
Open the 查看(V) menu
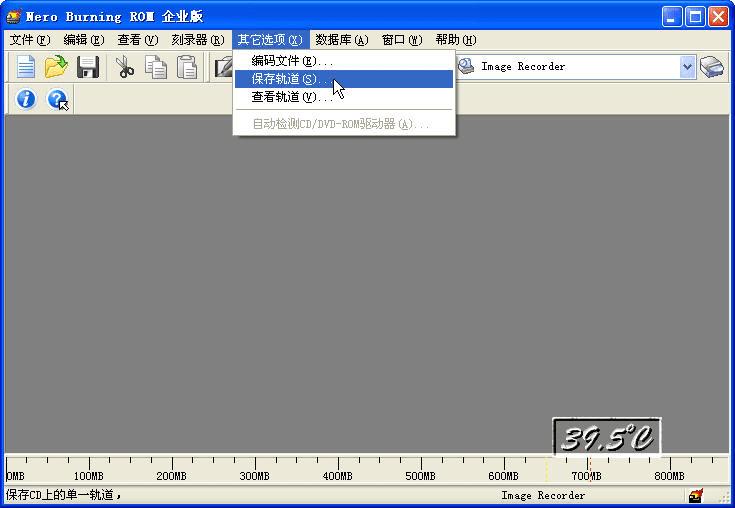pos(137,40)
